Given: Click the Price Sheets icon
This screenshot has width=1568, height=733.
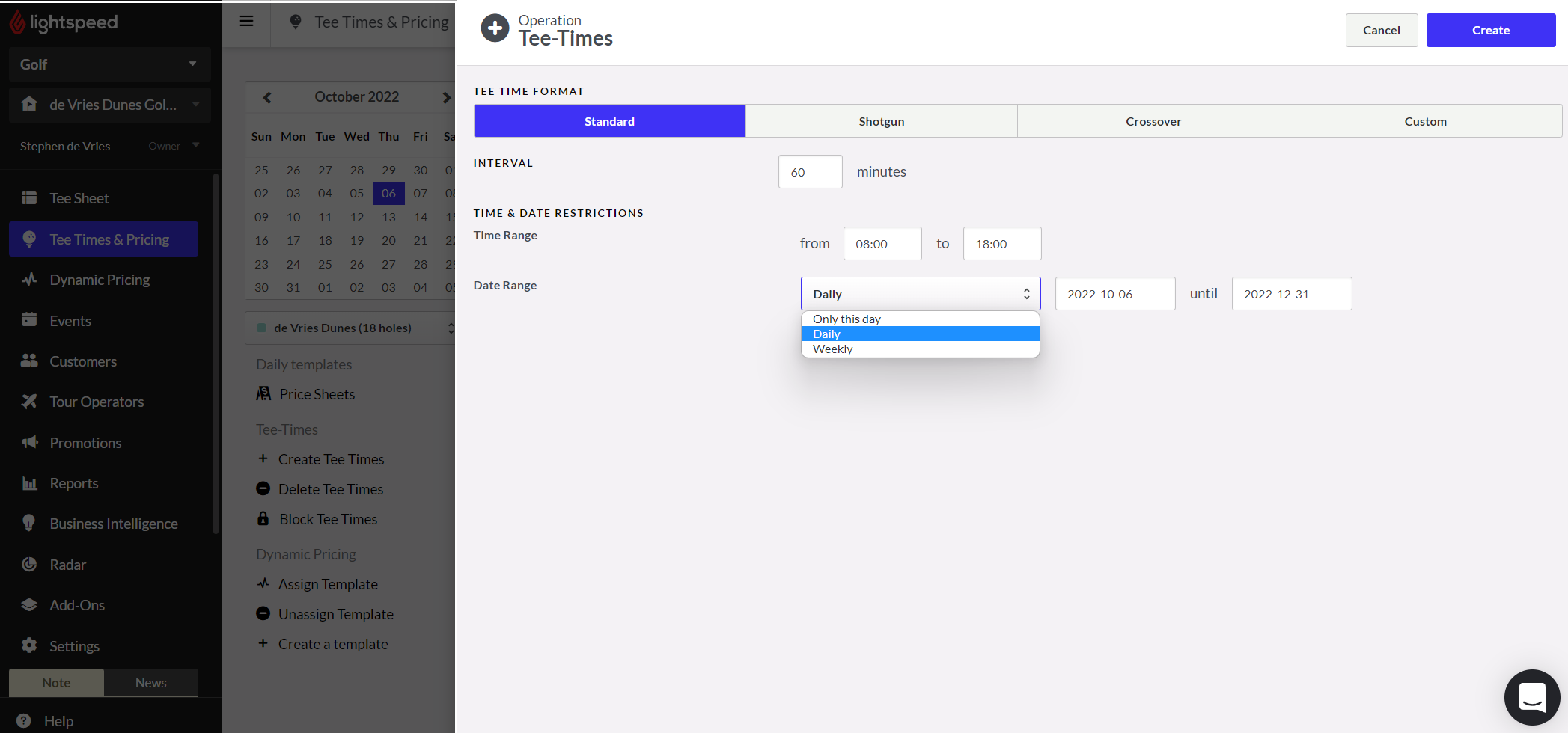Looking at the screenshot, I should pos(263,394).
